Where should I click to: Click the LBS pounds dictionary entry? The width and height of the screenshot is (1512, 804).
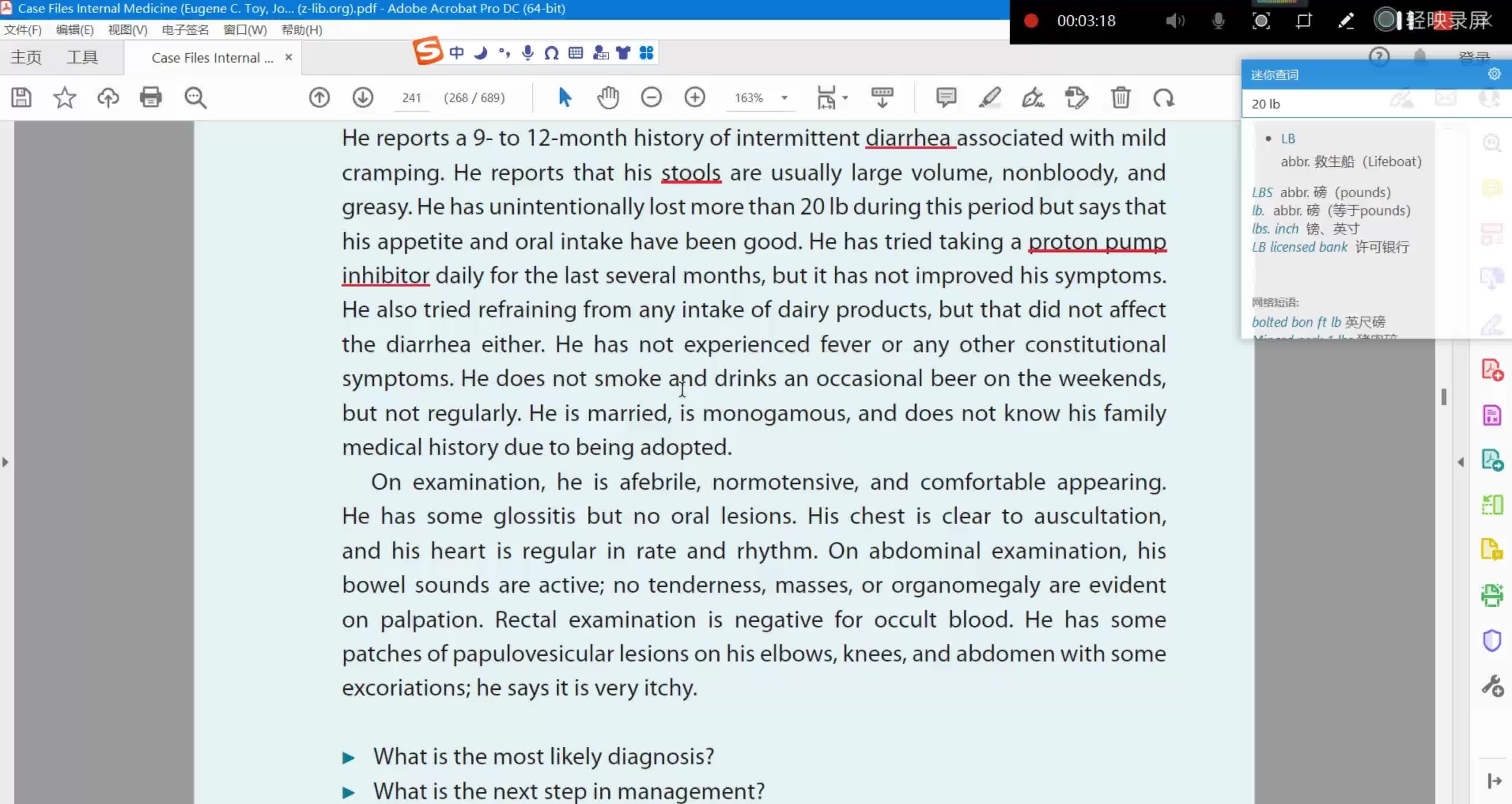1321,192
